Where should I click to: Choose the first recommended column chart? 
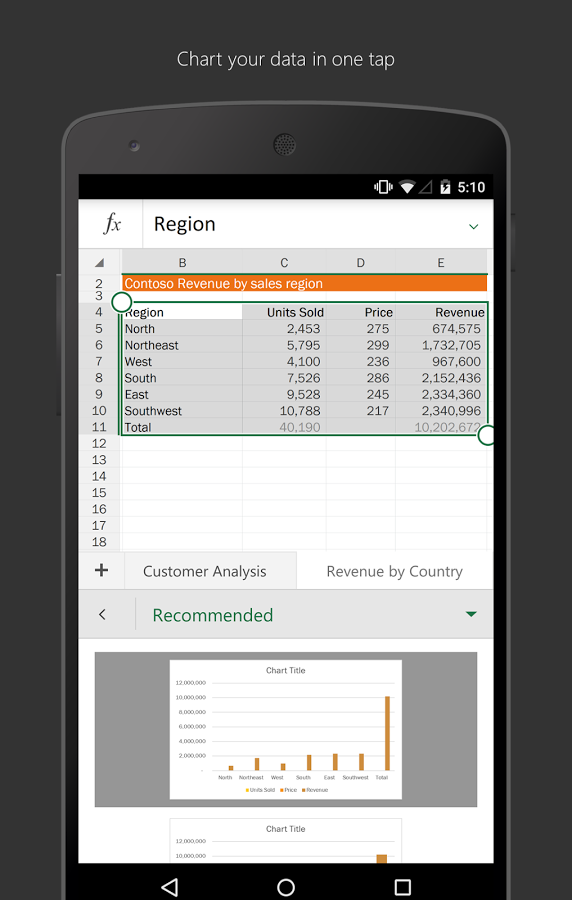[x=286, y=729]
